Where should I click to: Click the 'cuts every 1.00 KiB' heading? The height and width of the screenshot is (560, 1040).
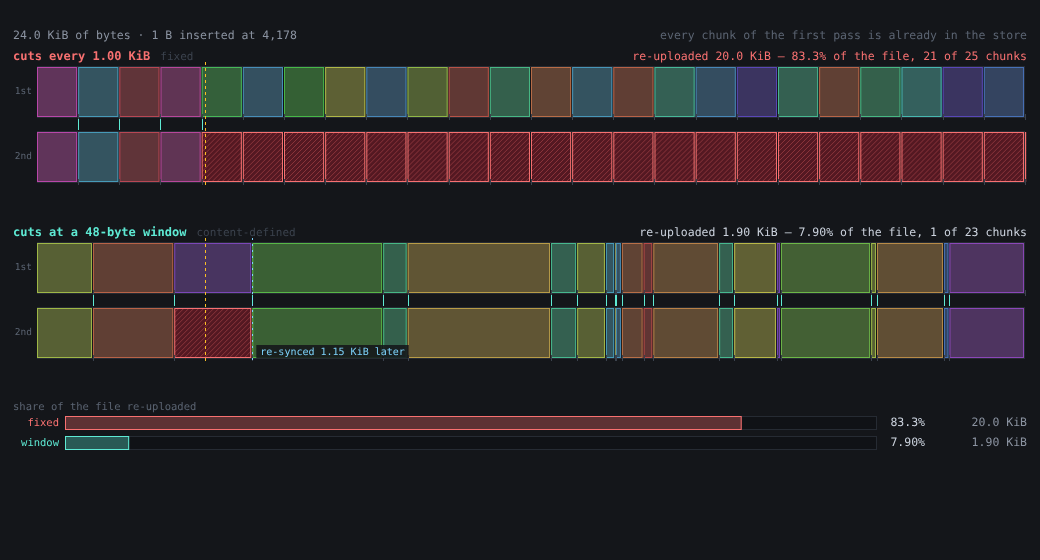click(82, 56)
